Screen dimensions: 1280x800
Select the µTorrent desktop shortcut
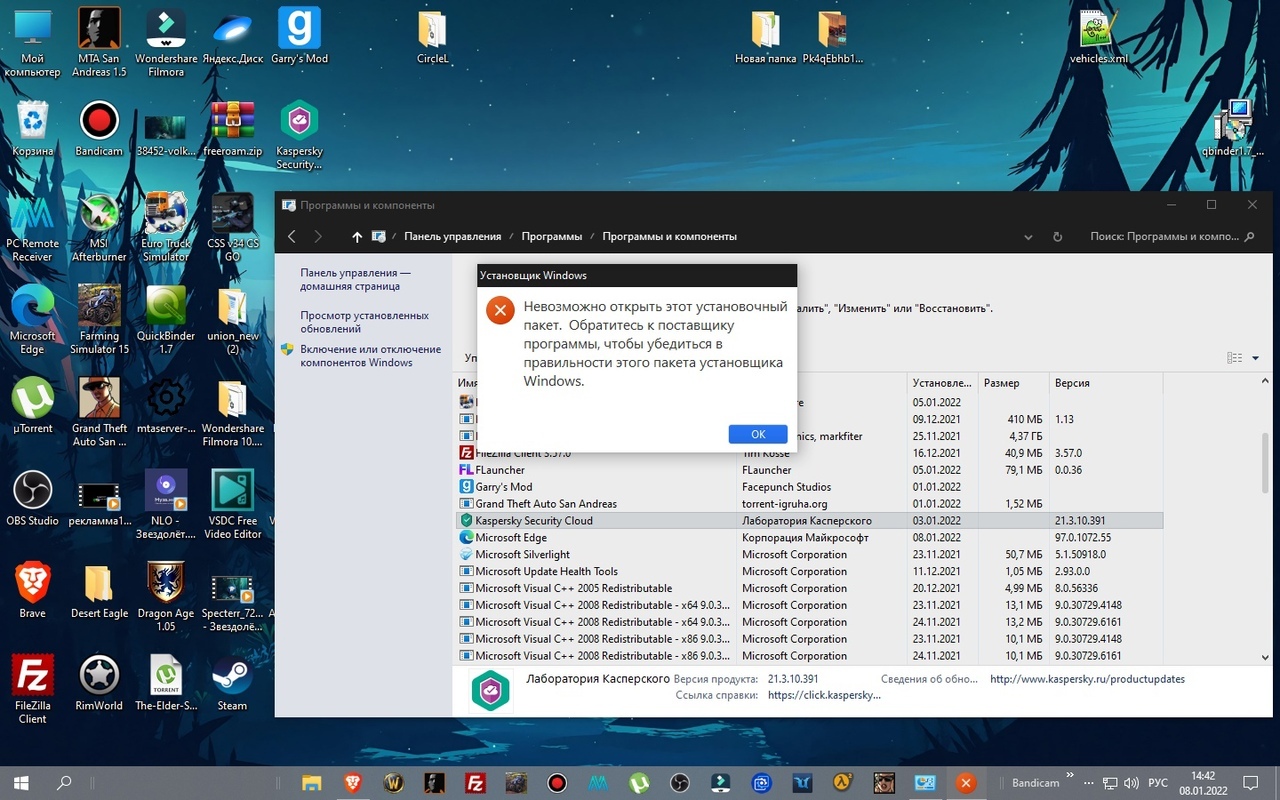click(x=33, y=405)
